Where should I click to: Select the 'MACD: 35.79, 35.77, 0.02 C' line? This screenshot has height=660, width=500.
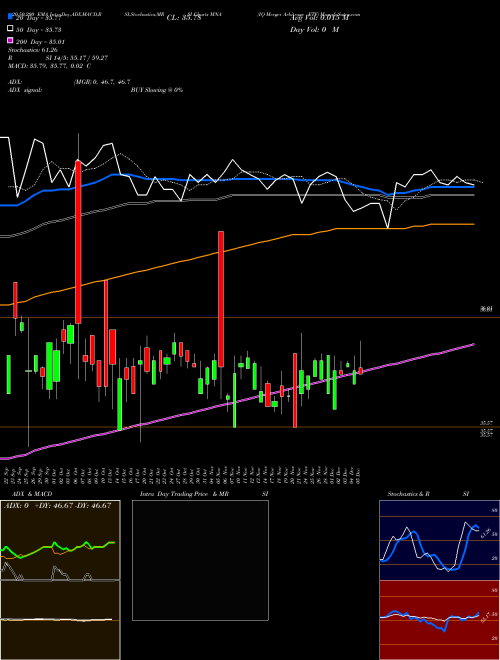point(49,66)
